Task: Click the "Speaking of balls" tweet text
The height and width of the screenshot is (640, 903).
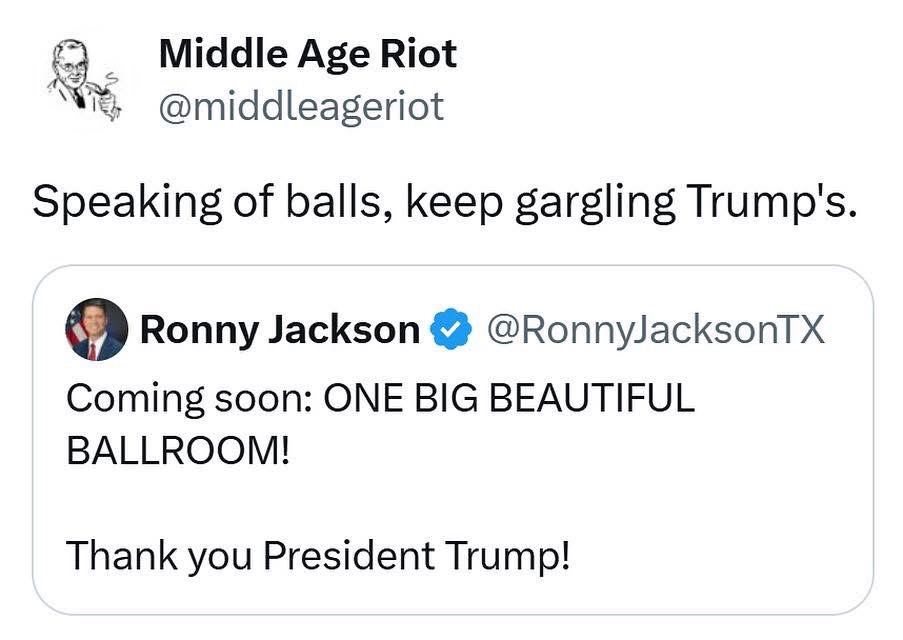Action: click(x=445, y=202)
